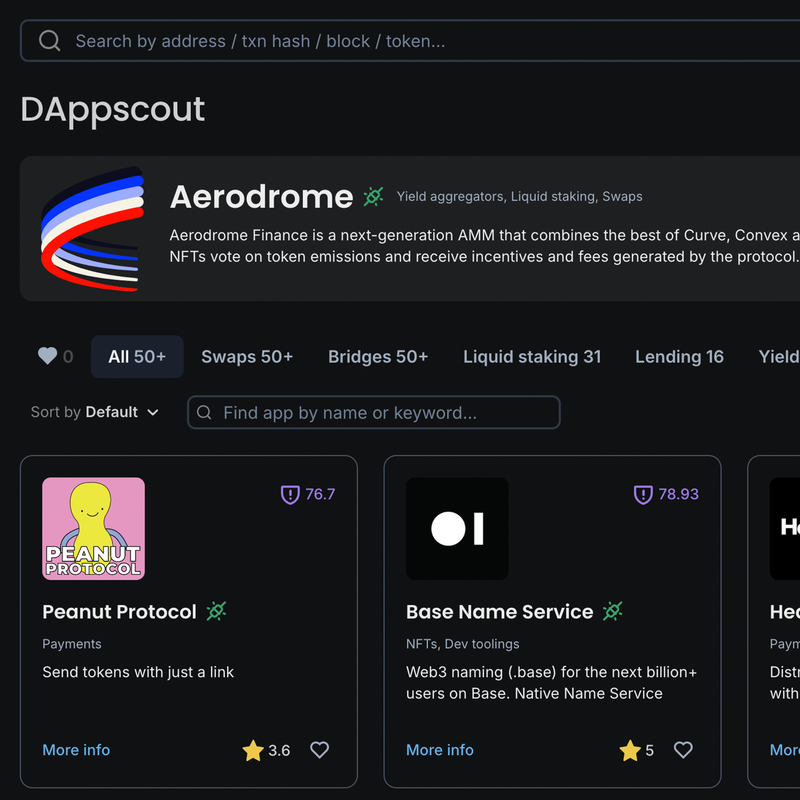Click the Payments category under Peanut Protocol
The width and height of the screenshot is (800, 800).
[72, 644]
